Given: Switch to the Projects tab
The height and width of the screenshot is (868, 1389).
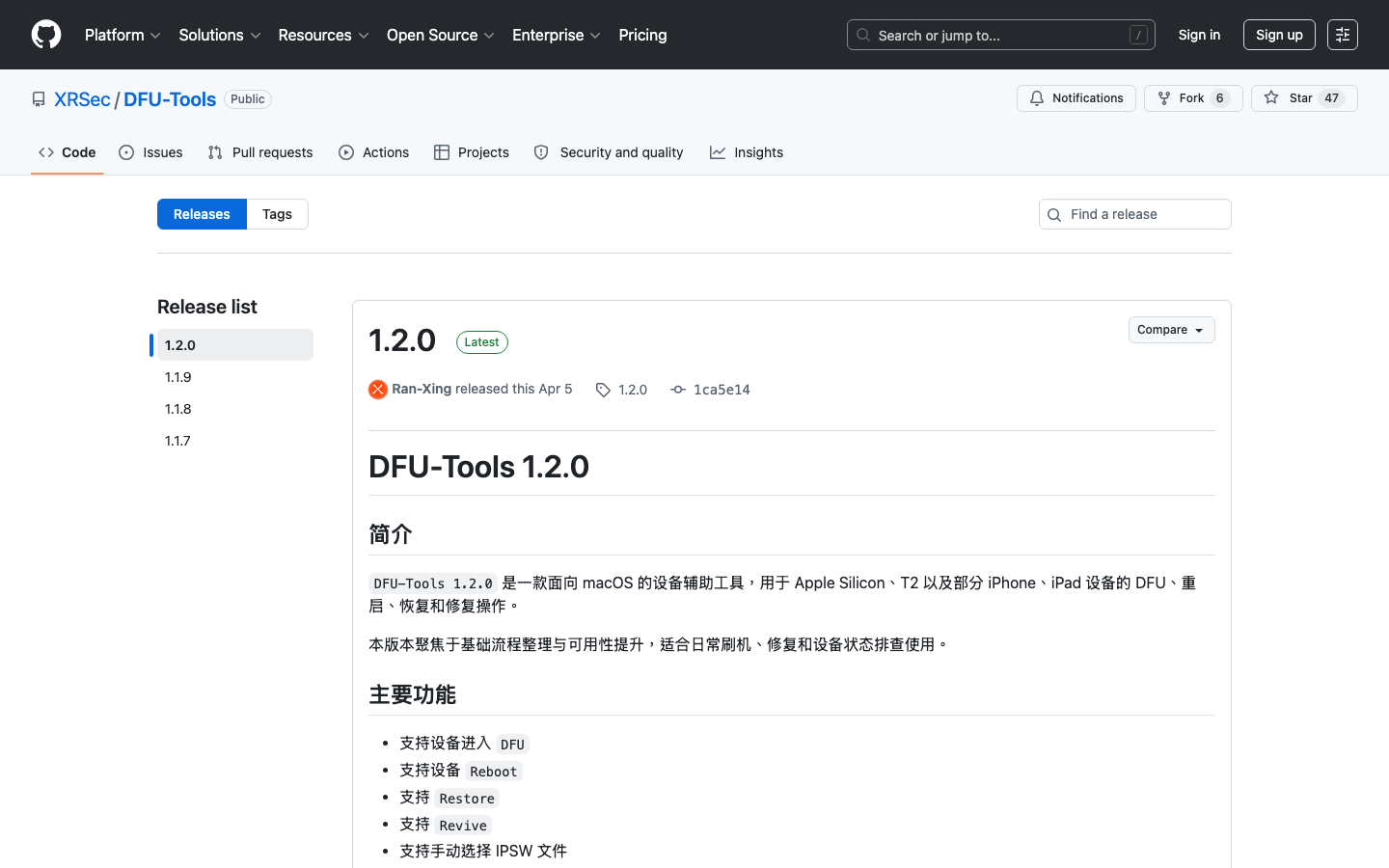Looking at the screenshot, I should [472, 152].
